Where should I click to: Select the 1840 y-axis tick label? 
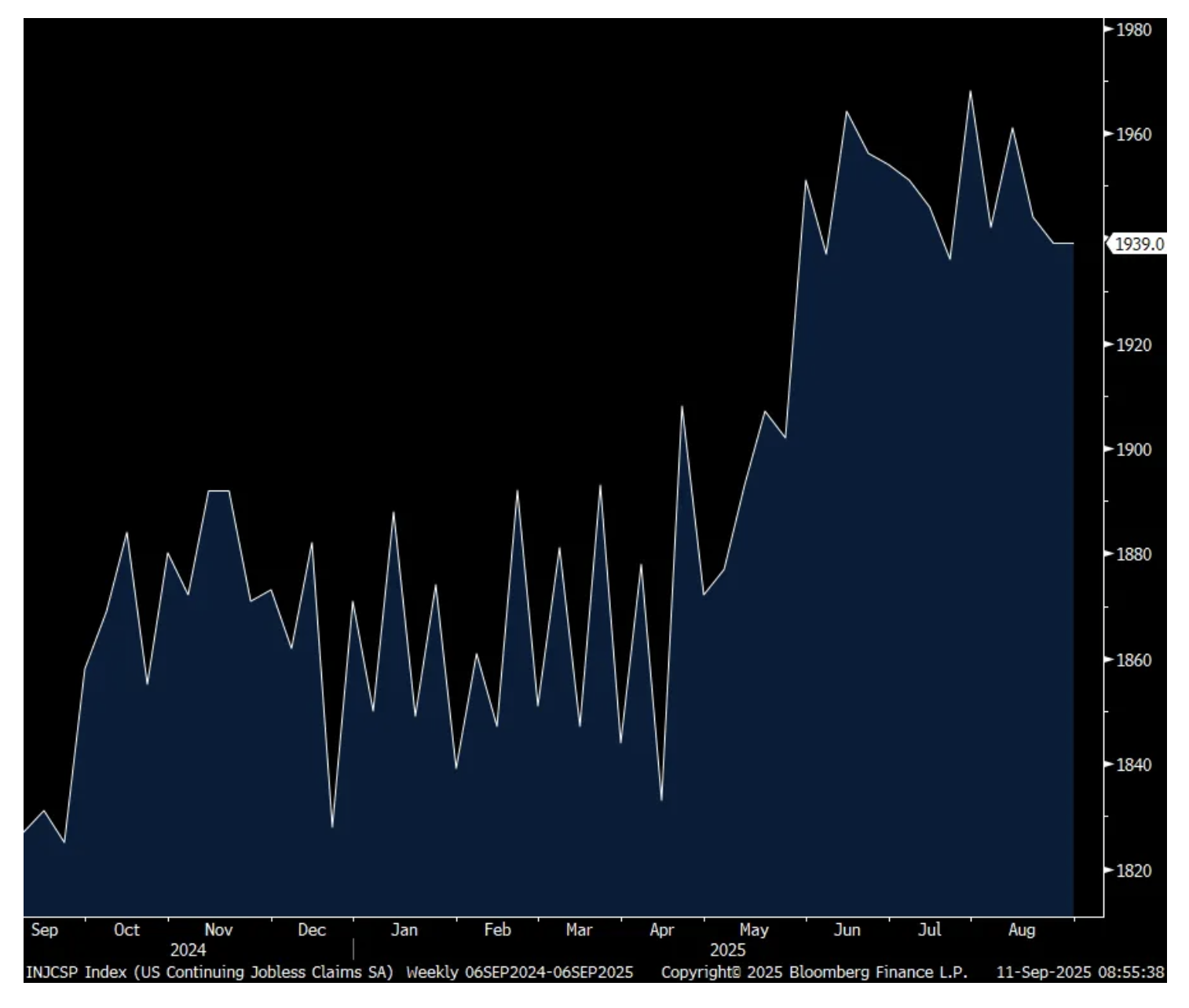1133,765
